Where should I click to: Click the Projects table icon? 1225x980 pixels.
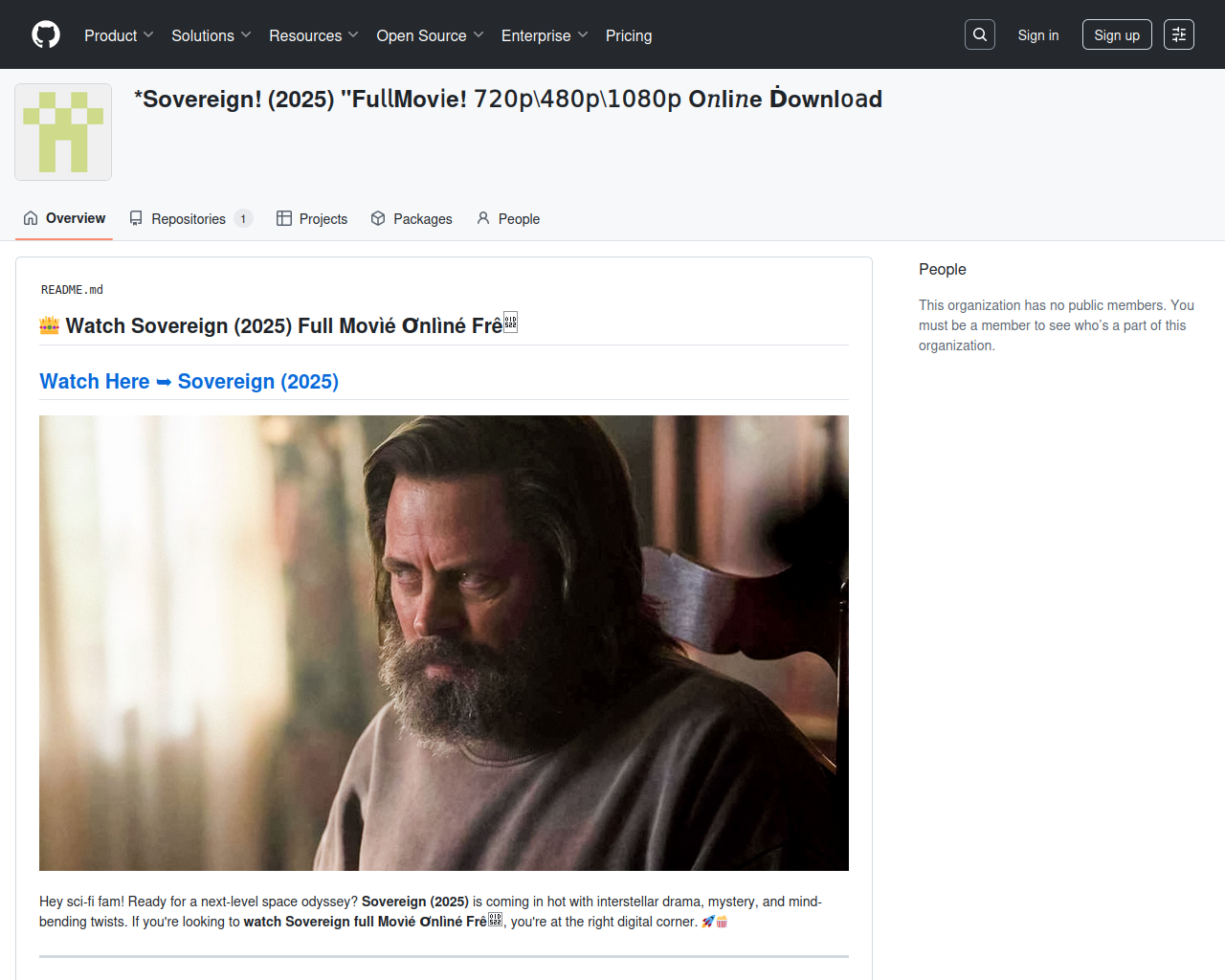pyautogui.click(x=284, y=218)
